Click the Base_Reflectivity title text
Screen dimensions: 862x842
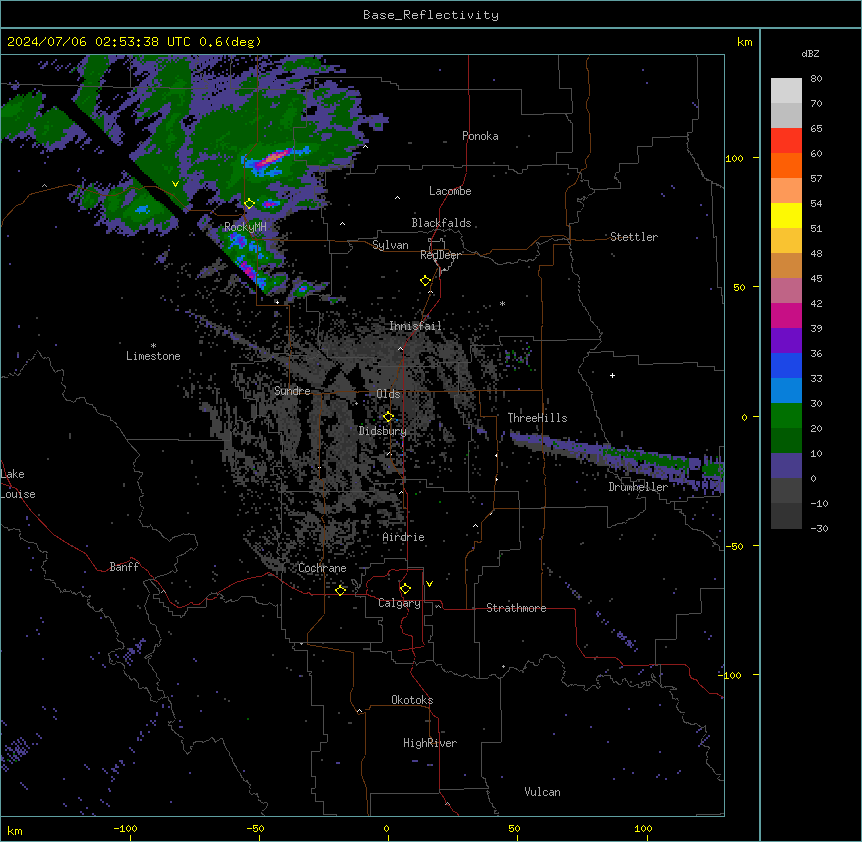(431, 15)
